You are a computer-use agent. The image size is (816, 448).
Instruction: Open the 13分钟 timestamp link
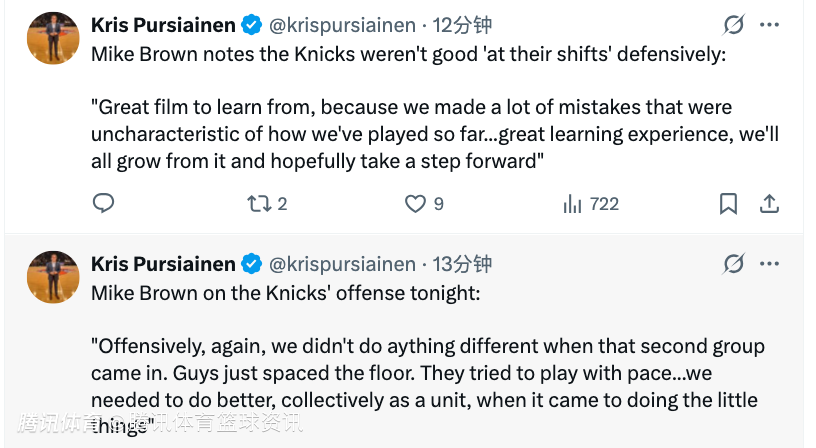(462, 264)
